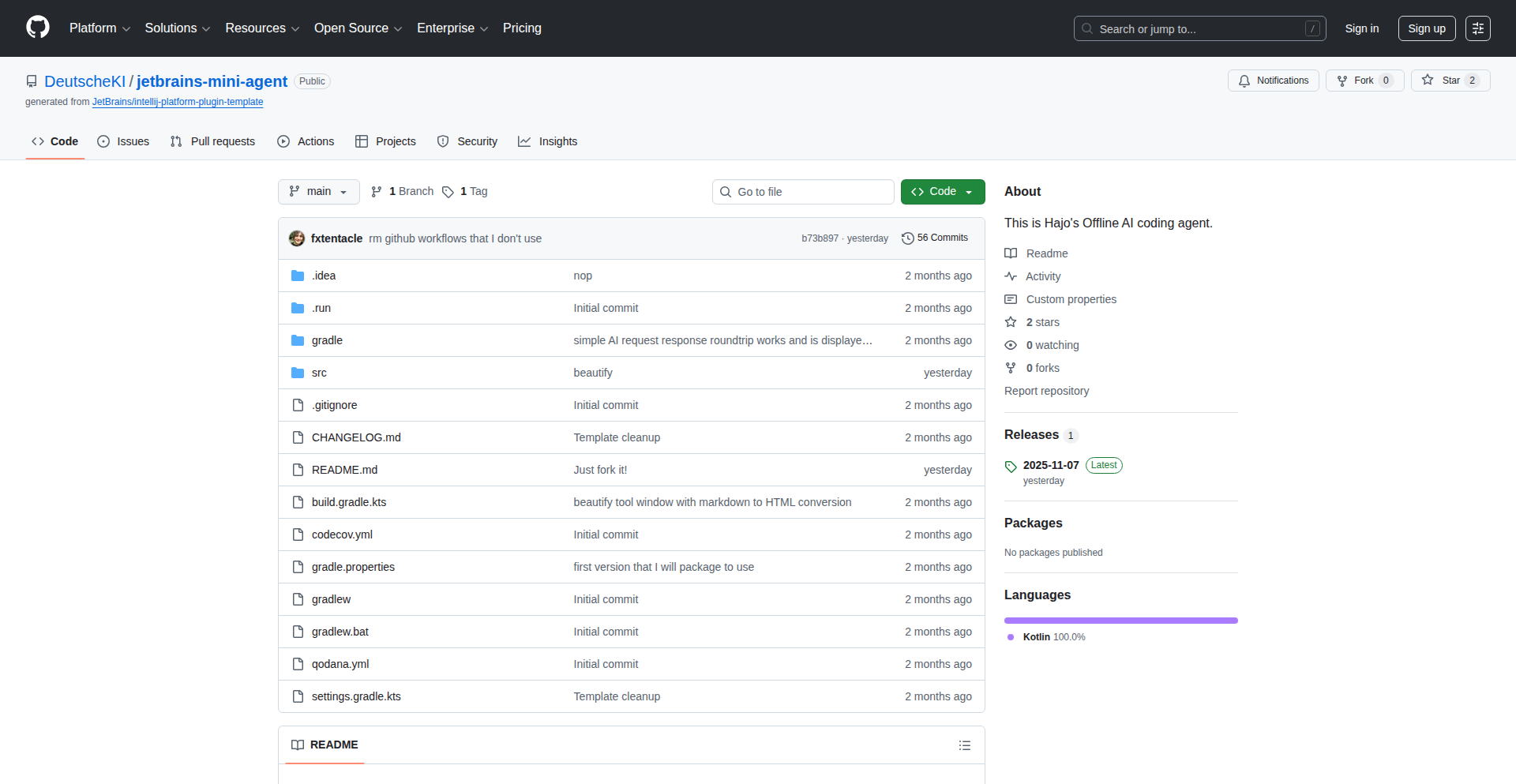Click the Notifications bell button
This screenshot has width=1516, height=784.
(x=1273, y=81)
